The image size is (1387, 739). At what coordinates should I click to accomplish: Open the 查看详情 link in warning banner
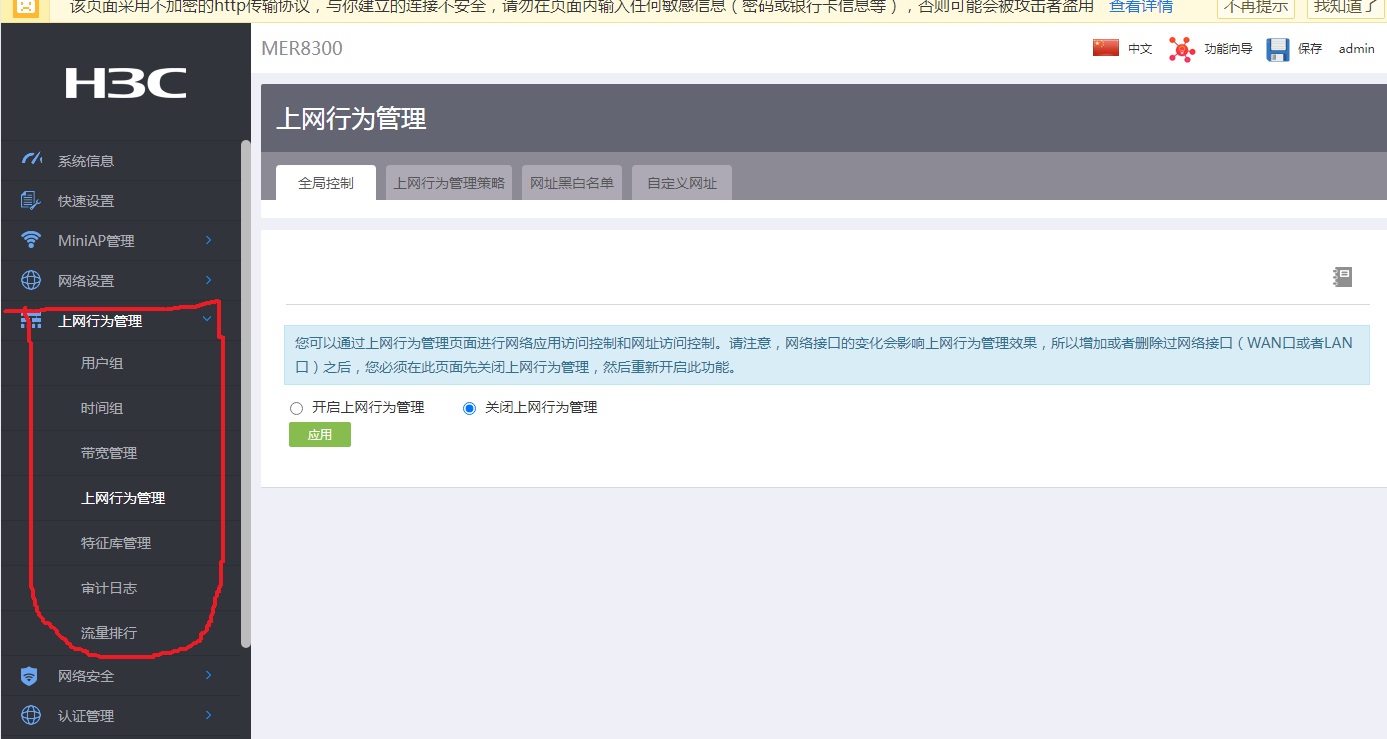click(1140, 6)
